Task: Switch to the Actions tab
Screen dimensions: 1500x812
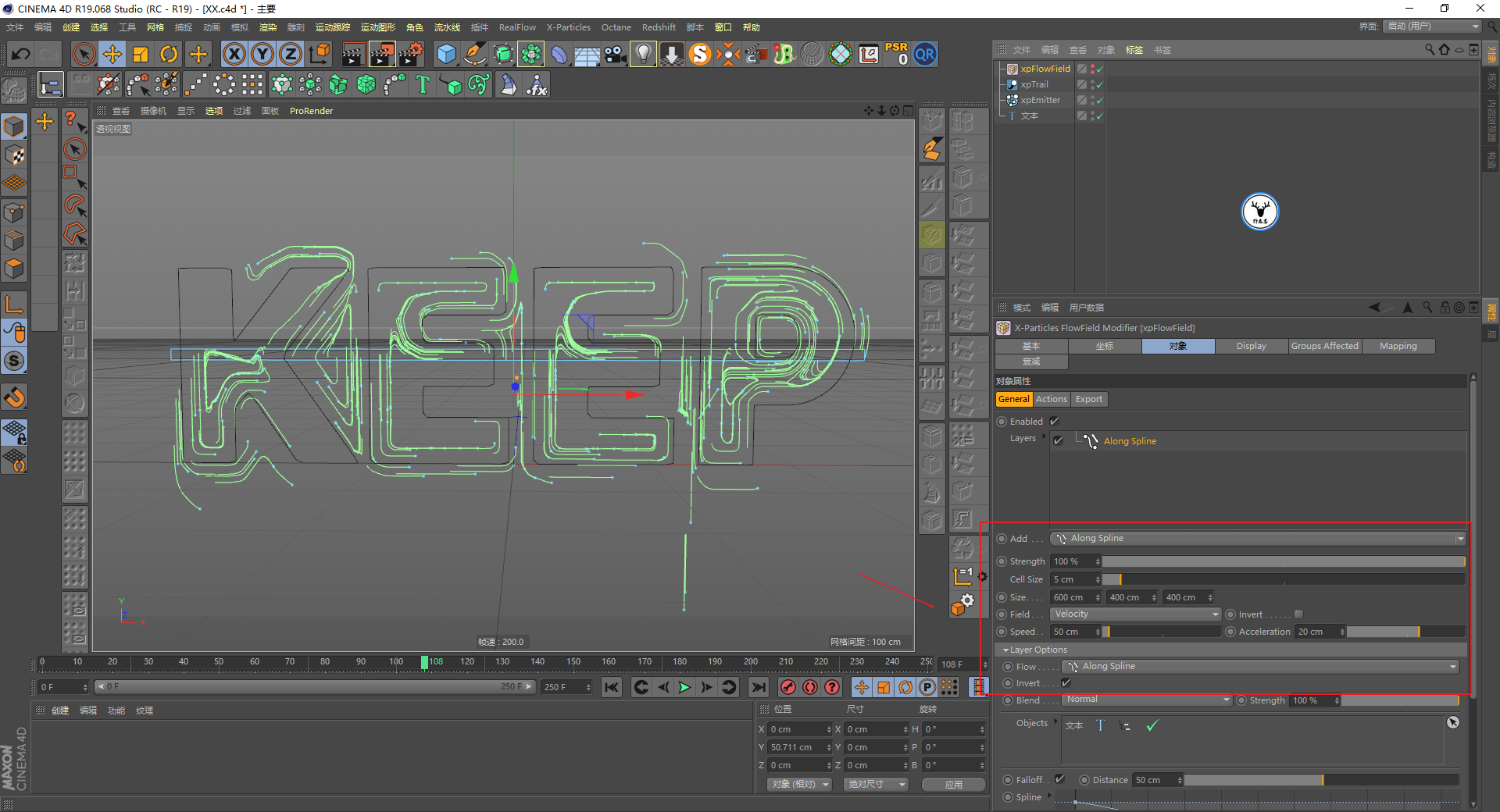Action: click(1051, 399)
